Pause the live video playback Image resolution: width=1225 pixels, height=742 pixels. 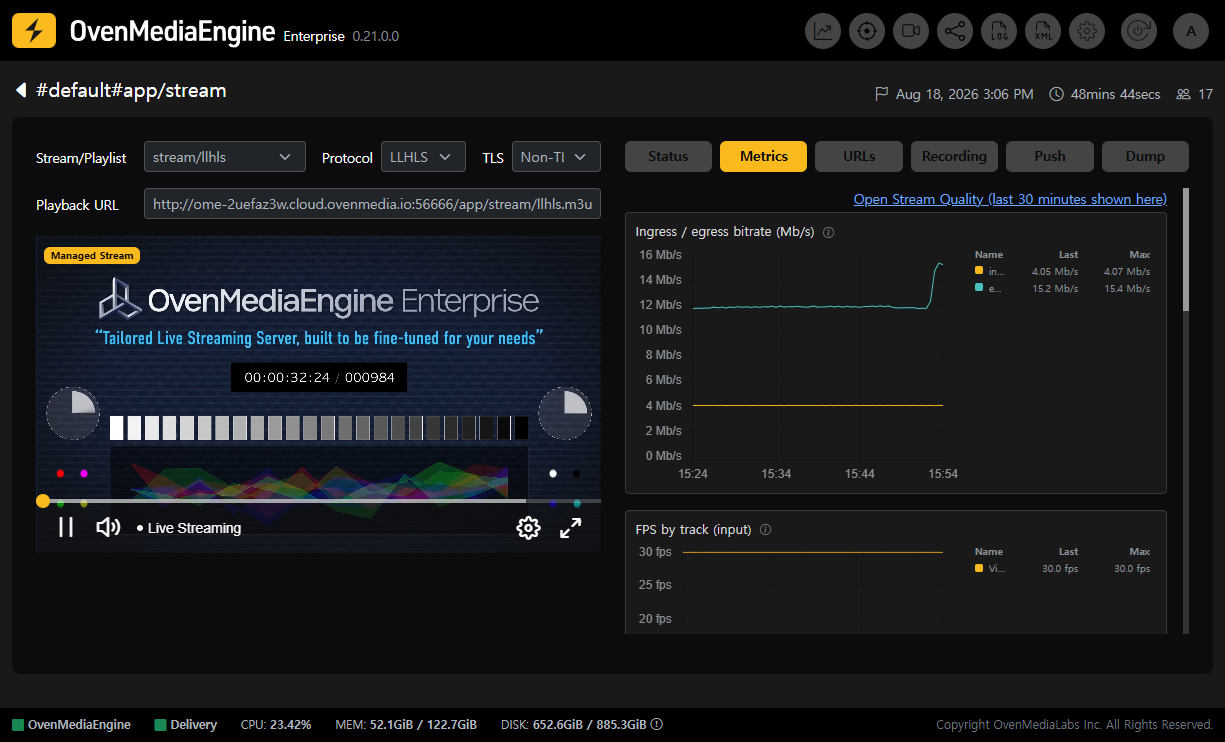66,527
